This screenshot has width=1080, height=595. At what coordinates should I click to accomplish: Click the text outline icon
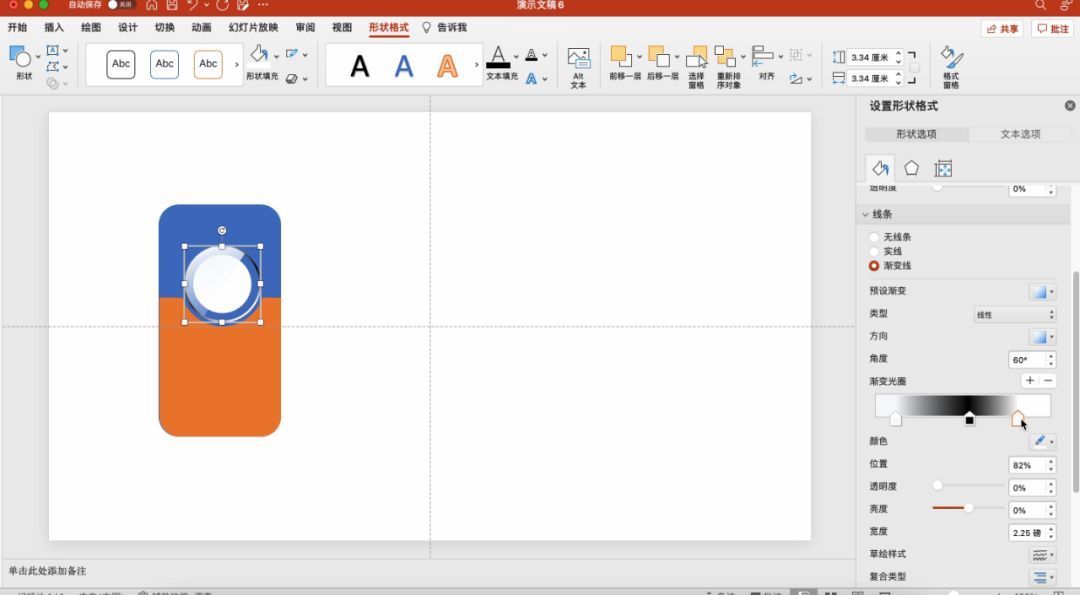(x=531, y=55)
